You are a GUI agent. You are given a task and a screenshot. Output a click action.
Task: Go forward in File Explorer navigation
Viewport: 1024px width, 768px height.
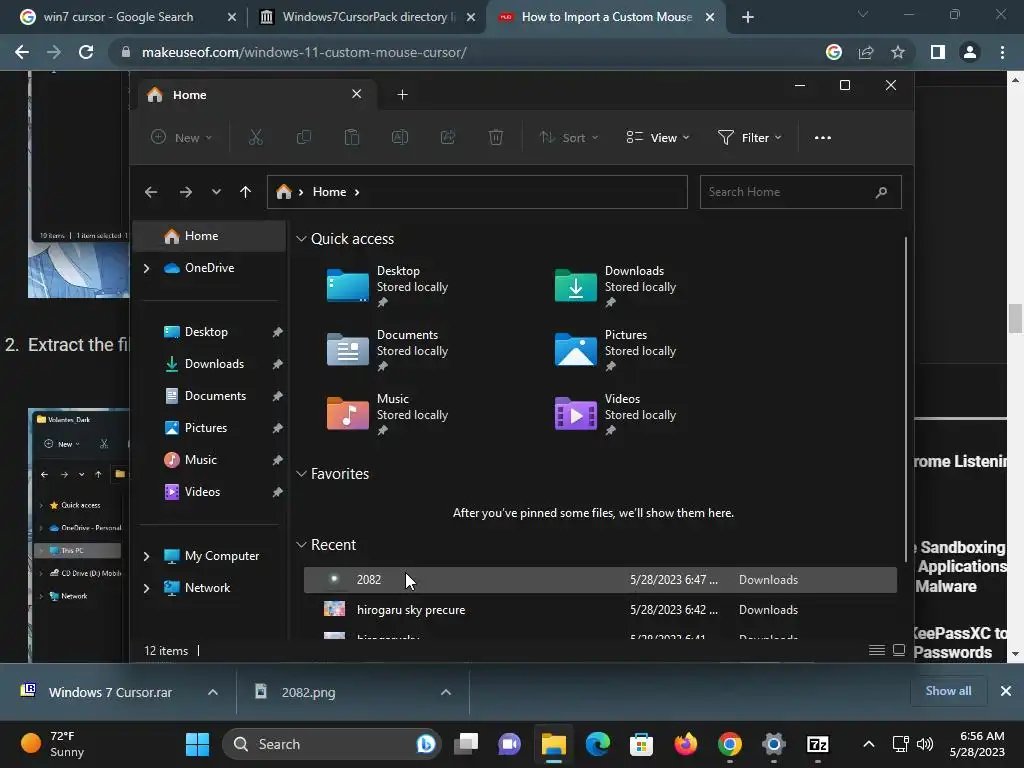185,192
